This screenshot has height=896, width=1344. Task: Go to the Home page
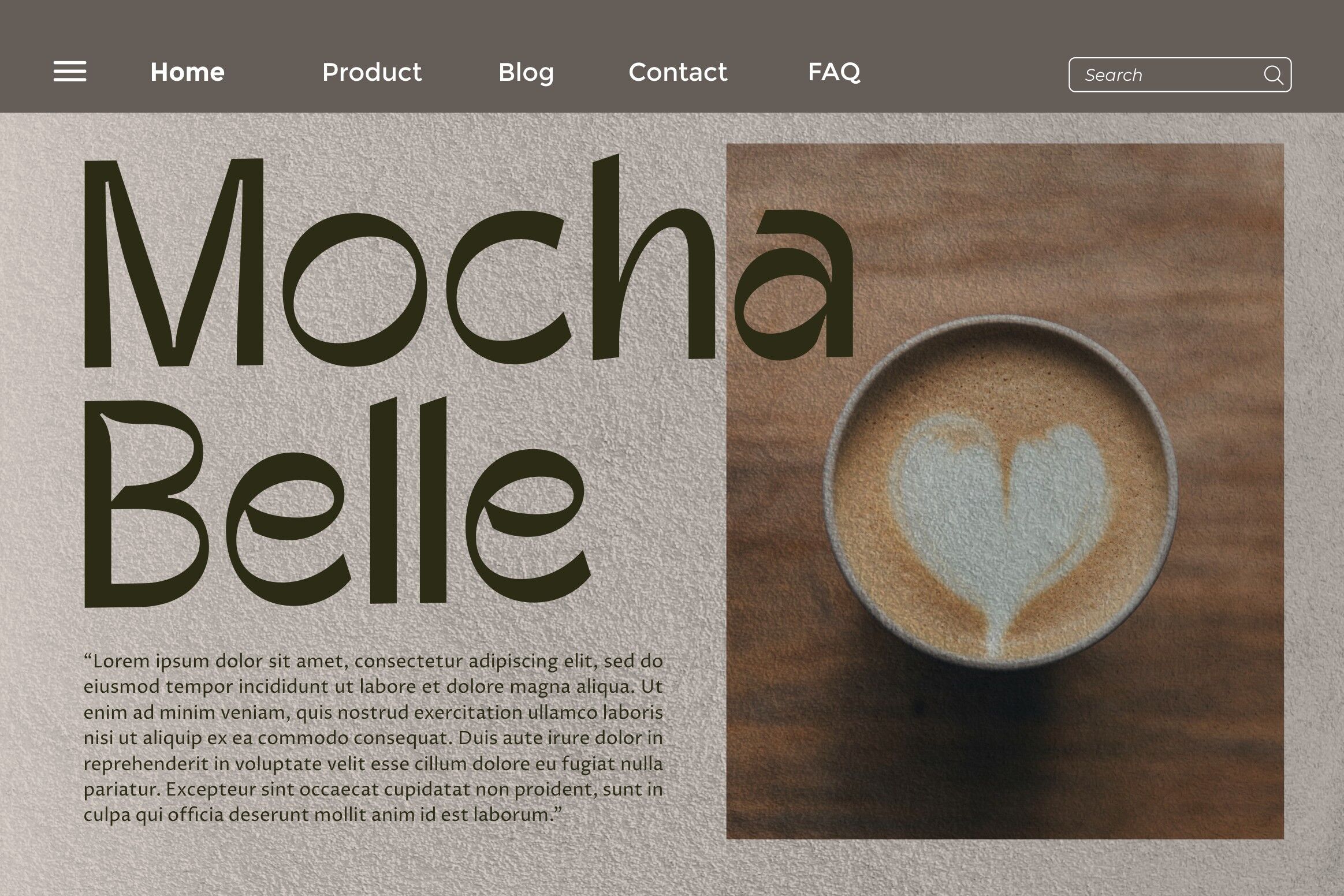pyautogui.click(x=187, y=72)
